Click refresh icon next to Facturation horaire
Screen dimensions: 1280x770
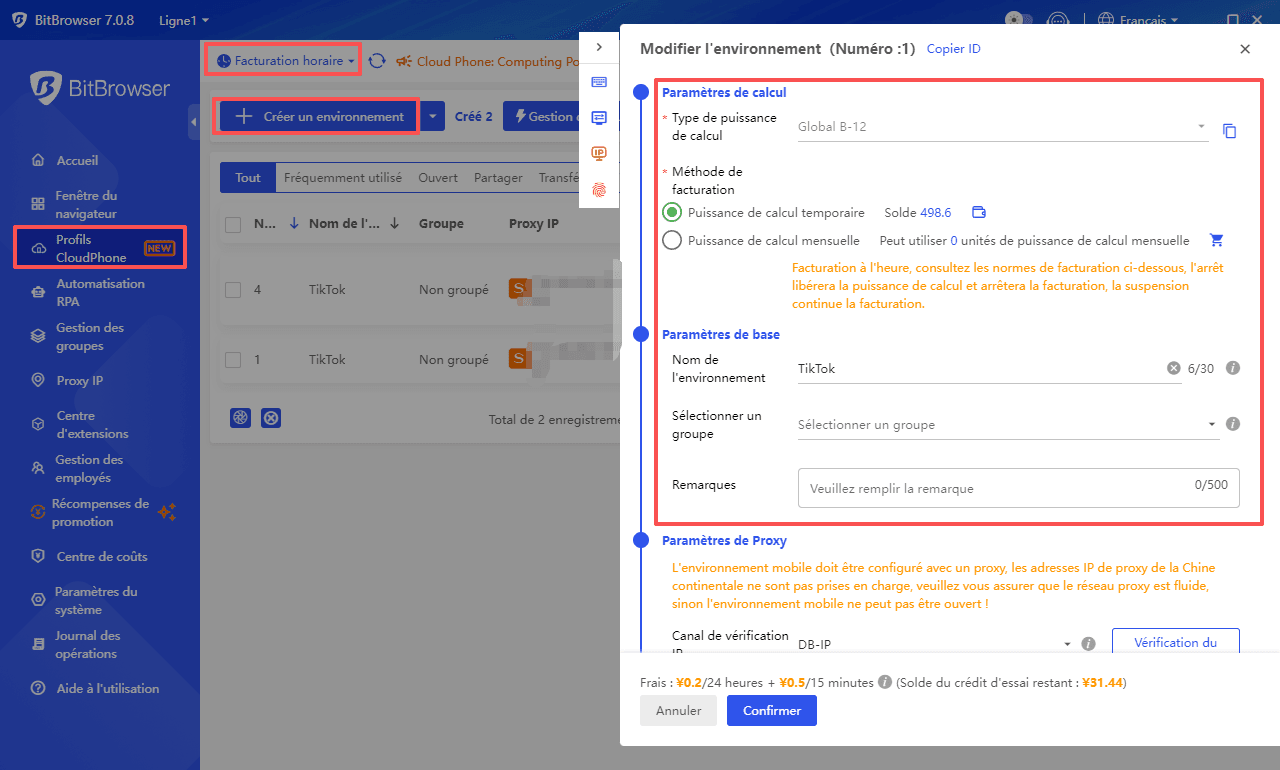point(377,61)
